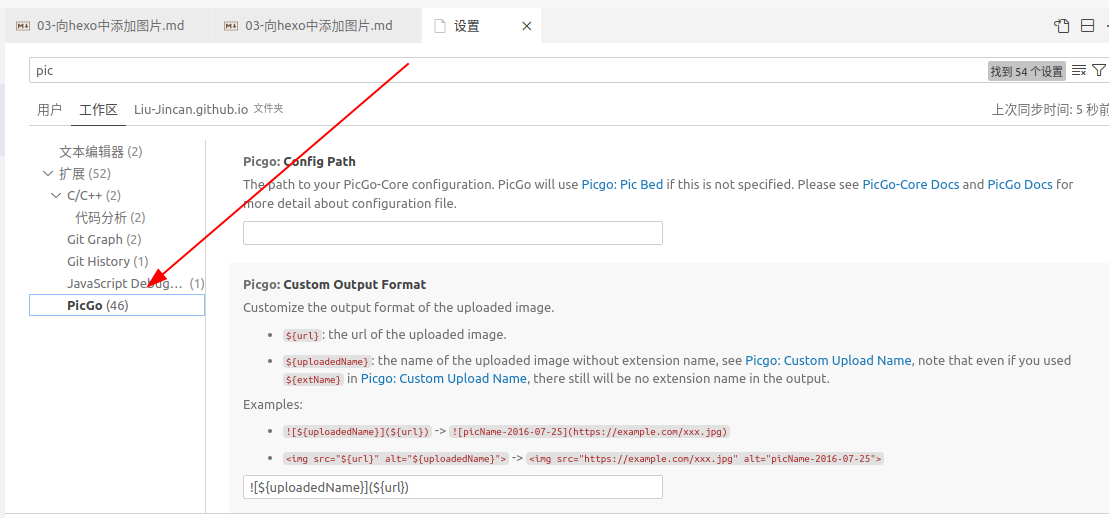Select Git History (1) in tree
1109x518 pixels.
pyautogui.click(x=108, y=261)
